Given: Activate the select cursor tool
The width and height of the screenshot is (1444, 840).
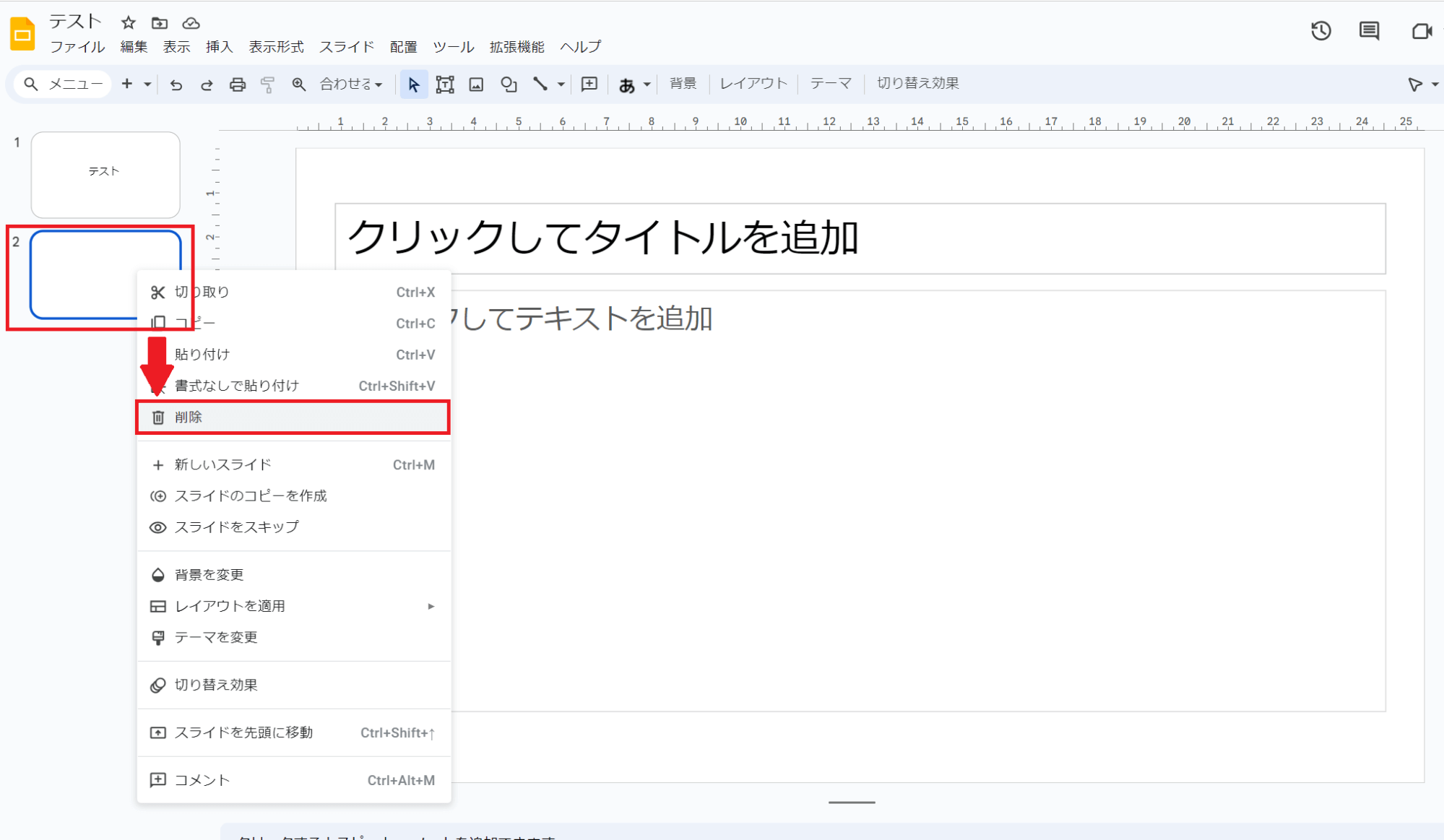Looking at the screenshot, I should [x=413, y=85].
